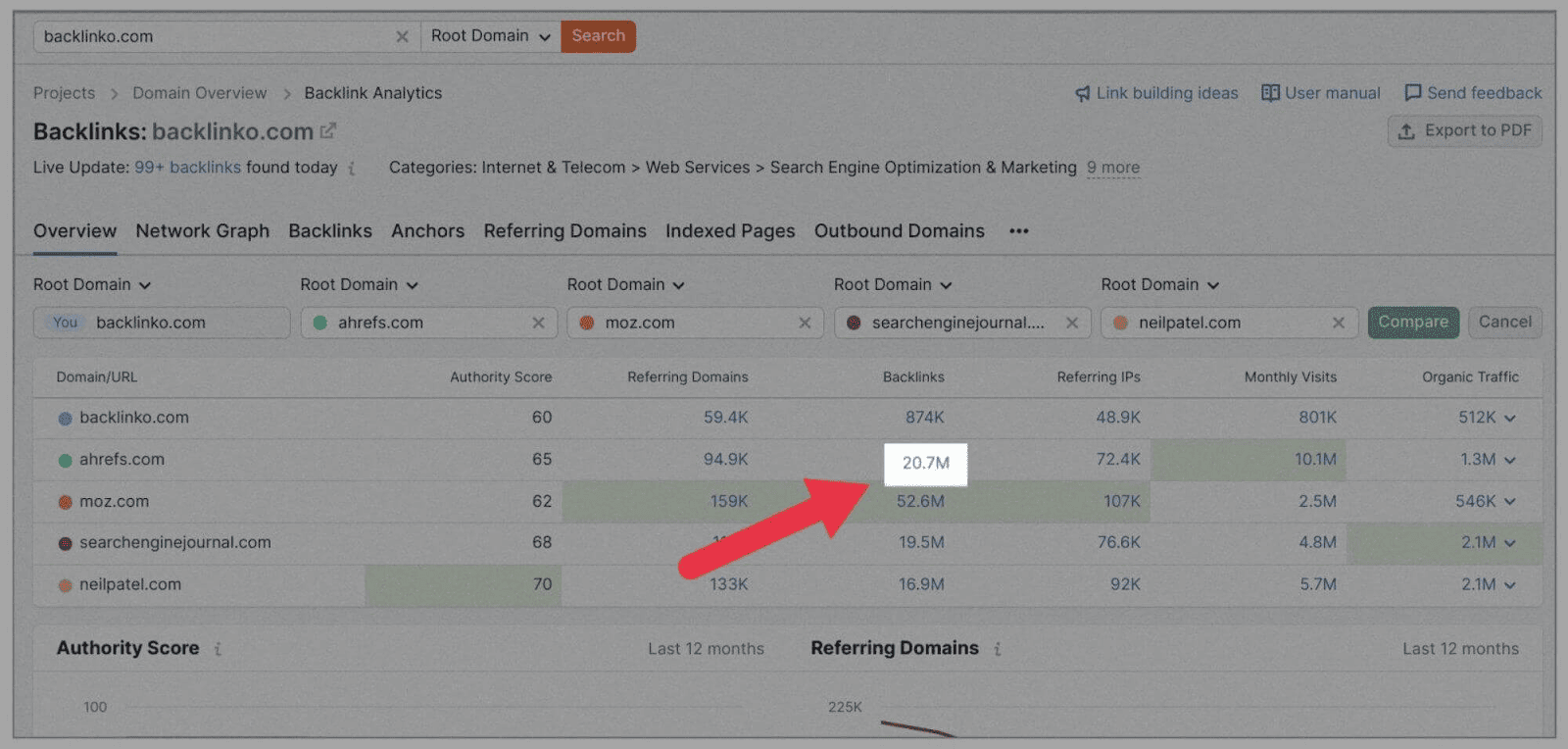
Task: Remove ahrefs.com from comparison
Action: (x=538, y=323)
